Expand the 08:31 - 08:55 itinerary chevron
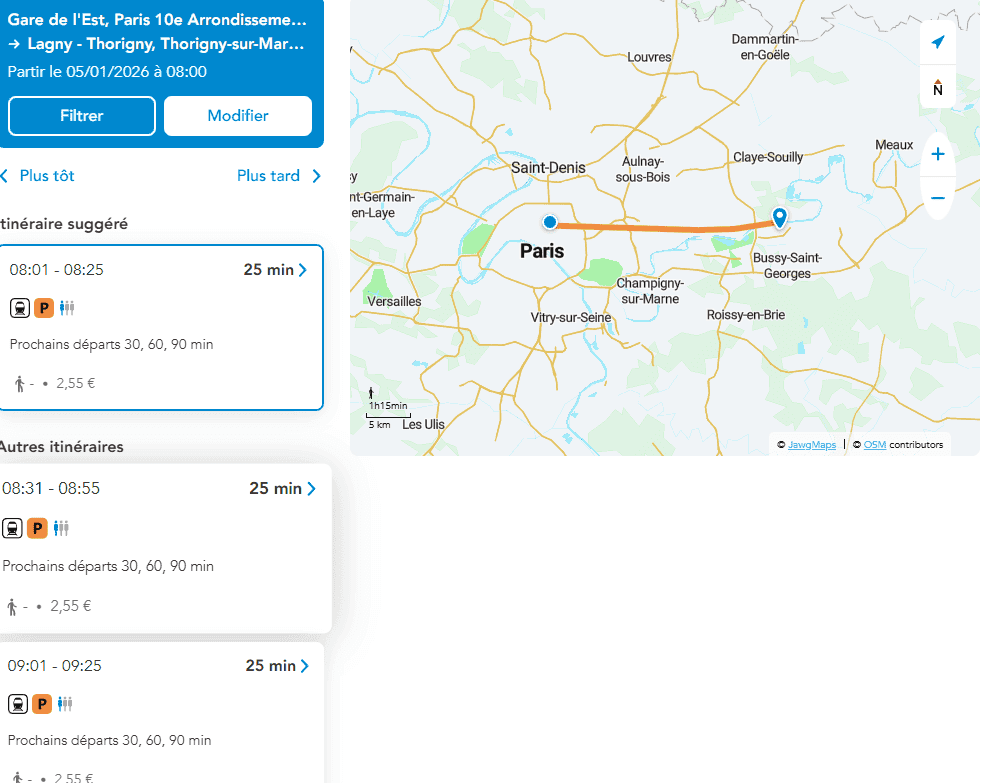The width and height of the screenshot is (982, 783). [311, 489]
